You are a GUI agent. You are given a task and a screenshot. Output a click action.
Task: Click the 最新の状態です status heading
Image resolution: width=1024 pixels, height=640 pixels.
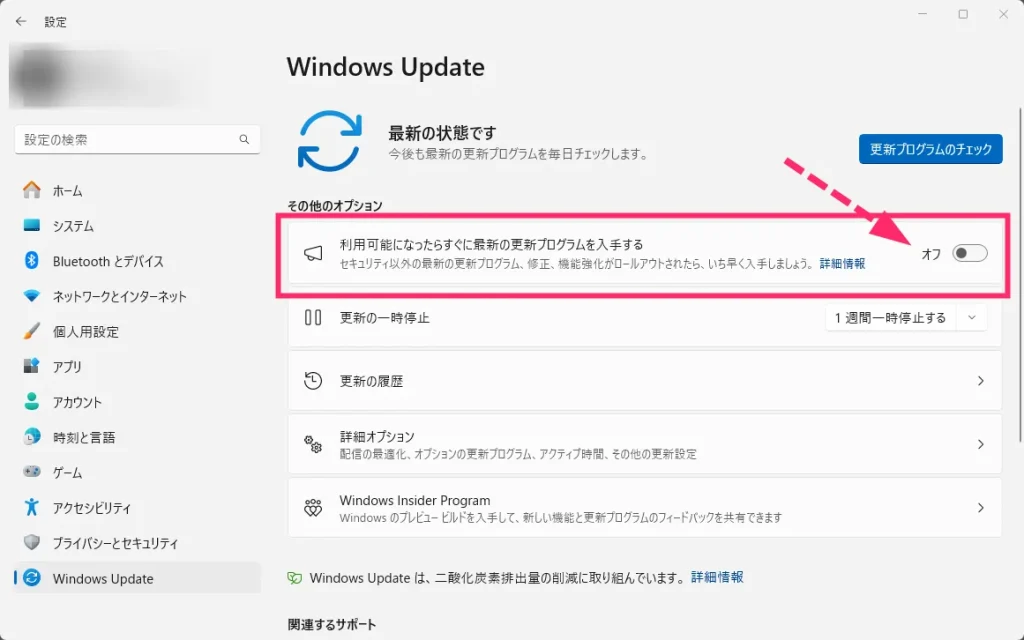point(442,133)
